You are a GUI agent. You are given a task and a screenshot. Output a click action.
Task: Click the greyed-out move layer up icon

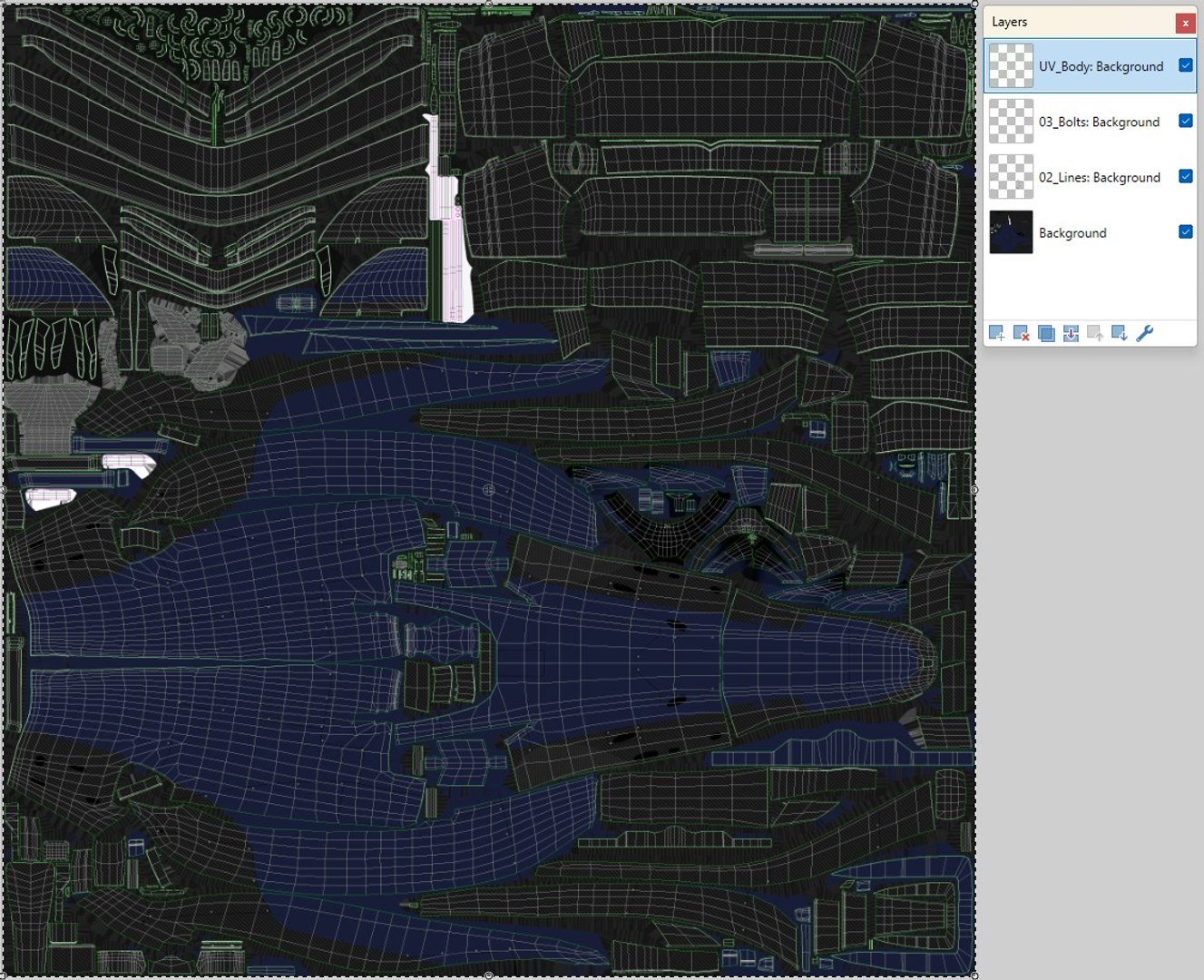(1095, 334)
